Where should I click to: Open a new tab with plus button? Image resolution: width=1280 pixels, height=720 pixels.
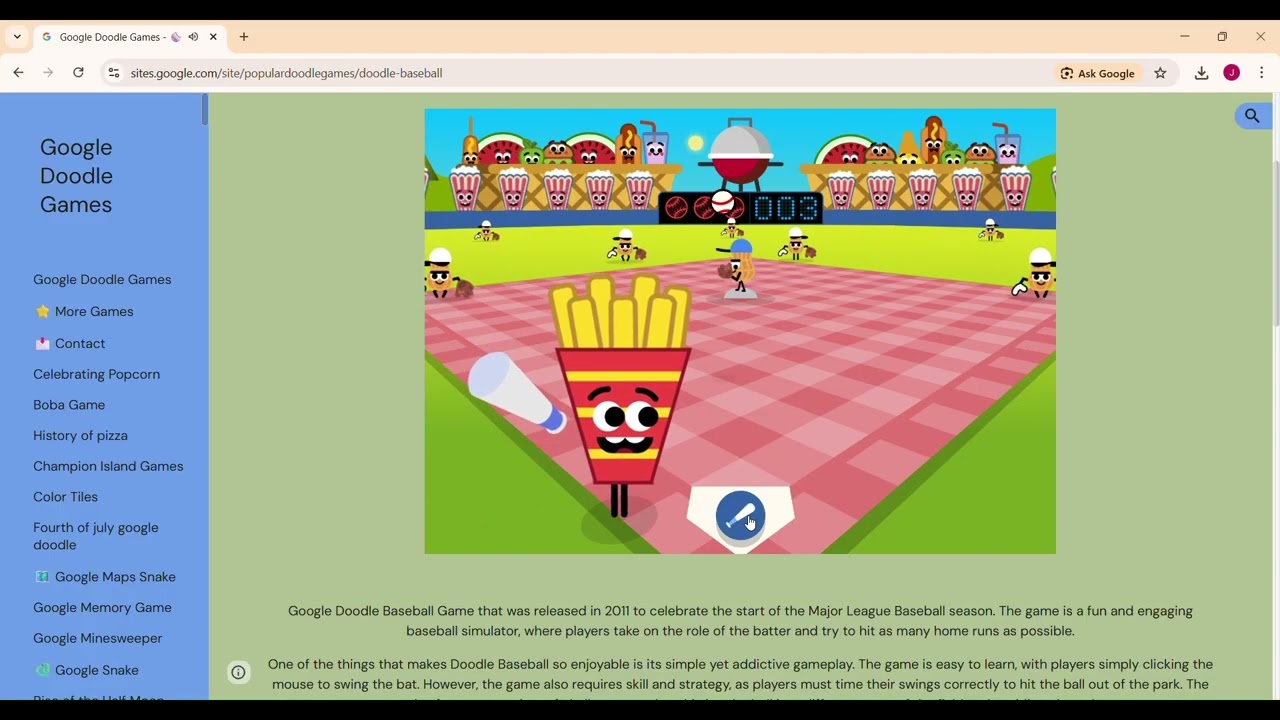[x=243, y=37]
